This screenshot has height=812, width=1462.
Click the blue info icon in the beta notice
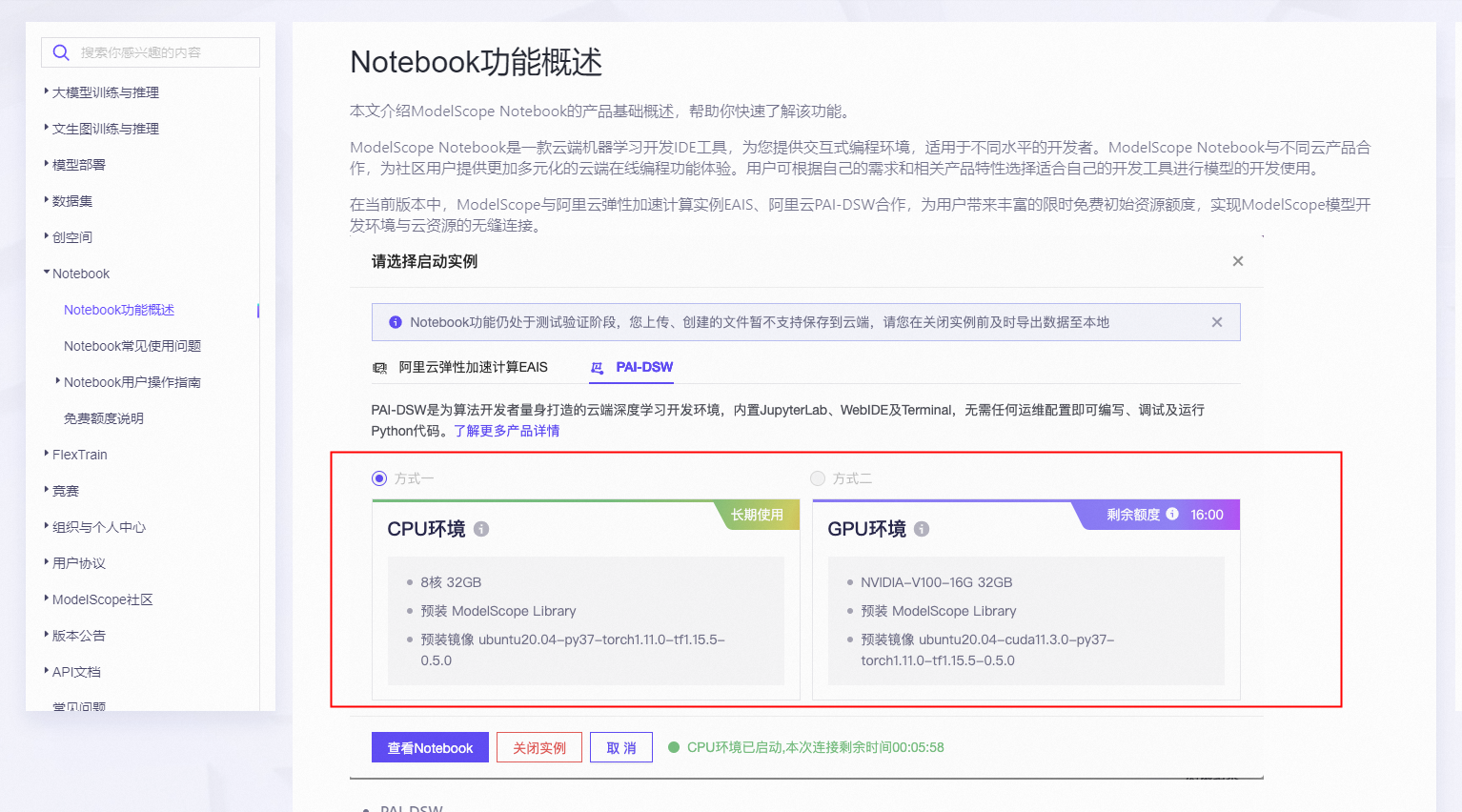(395, 322)
